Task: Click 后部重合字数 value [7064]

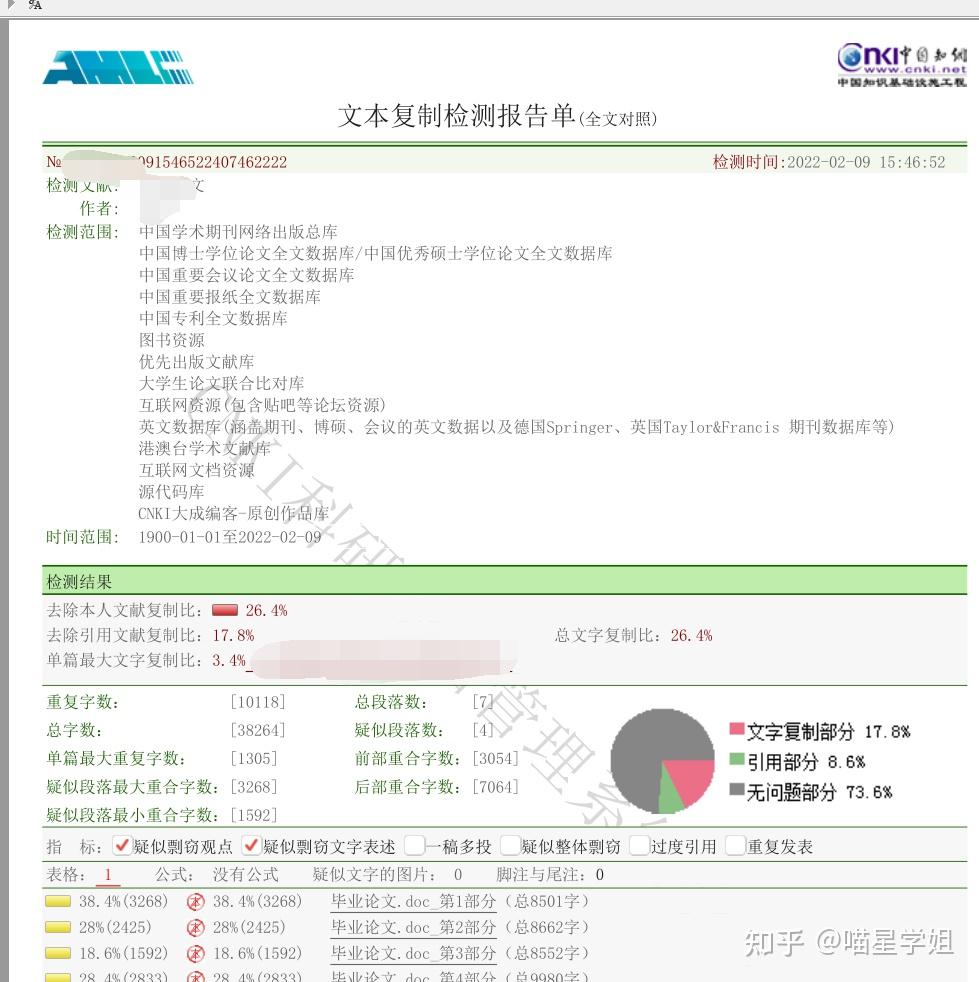Action: [495, 787]
